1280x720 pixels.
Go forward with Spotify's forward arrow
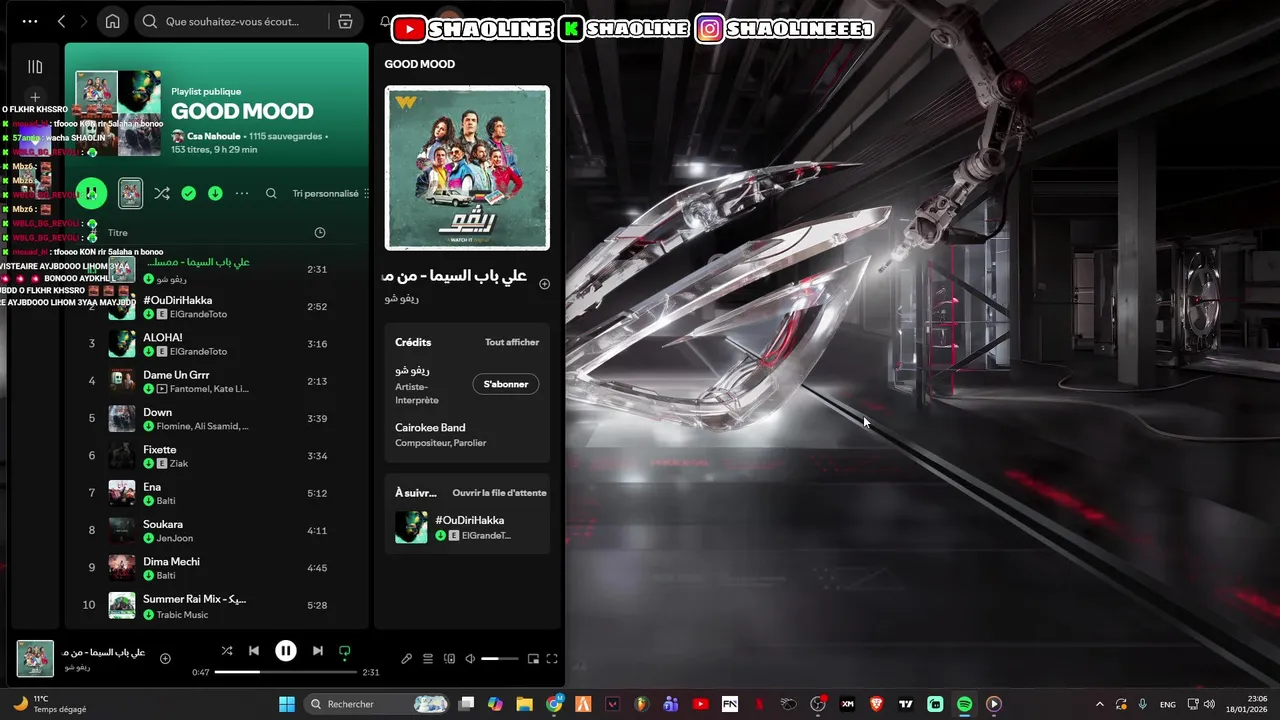pos(84,21)
